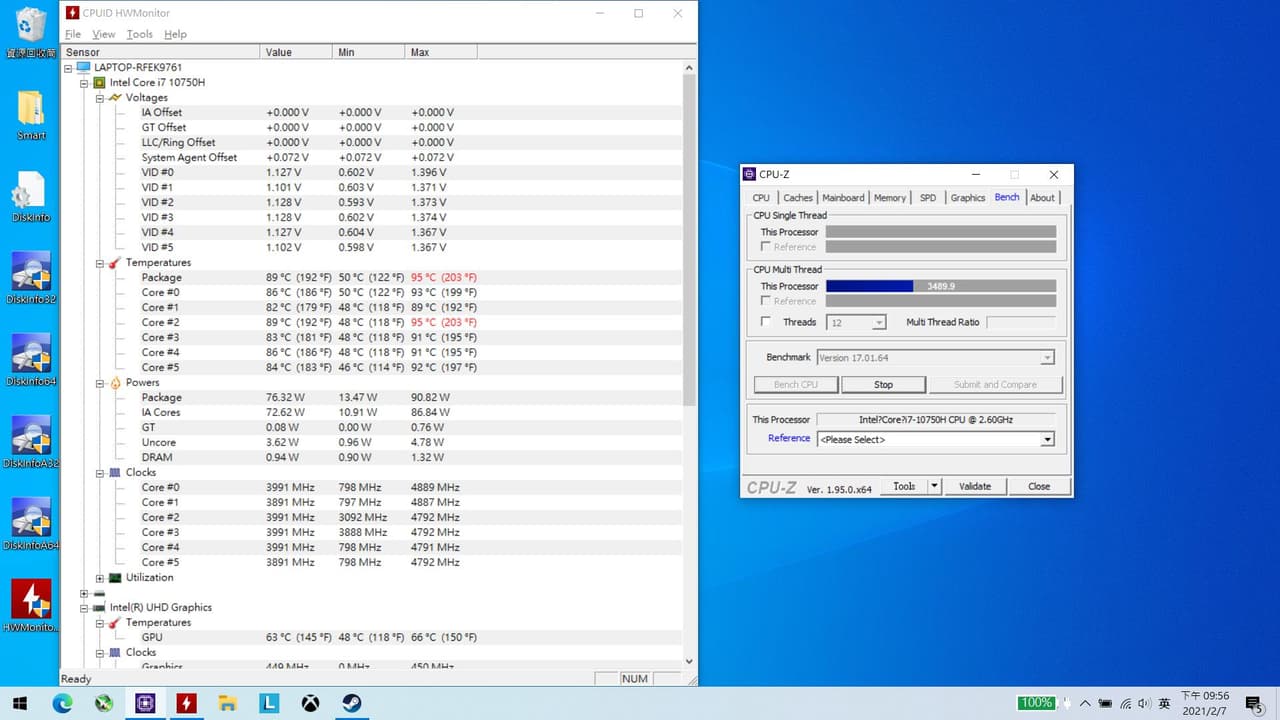Image resolution: width=1280 pixels, height=720 pixels.
Task: Click the Submit and Compare button
Action: pyautogui.click(x=995, y=385)
